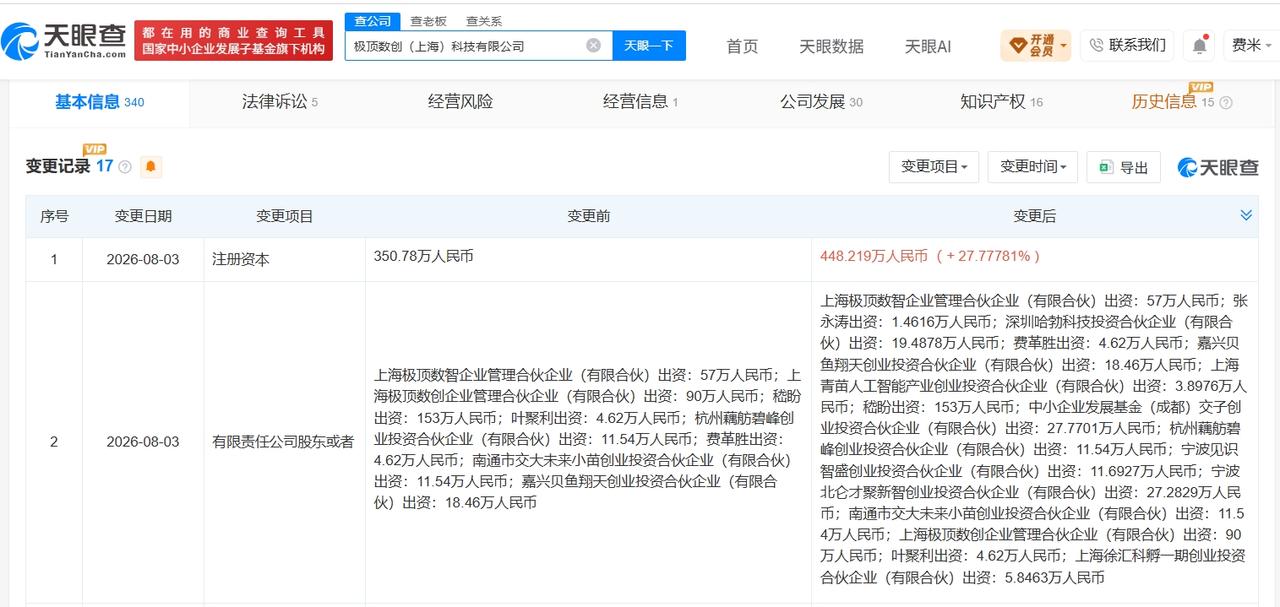Click the help icon beside 历史信息 tab
Image resolution: width=1280 pixels, height=607 pixels.
(x=1226, y=103)
